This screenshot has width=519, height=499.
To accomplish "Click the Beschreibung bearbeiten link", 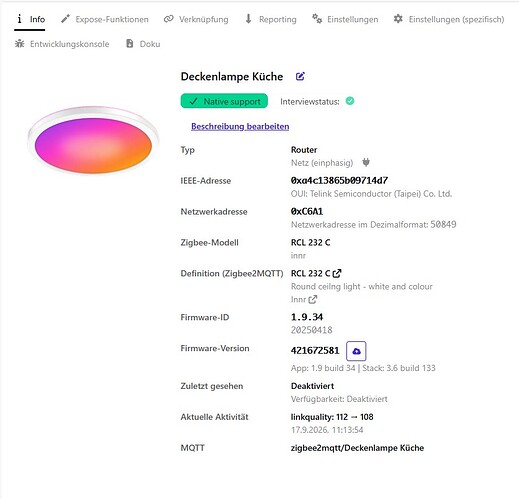I will click(240, 126).
